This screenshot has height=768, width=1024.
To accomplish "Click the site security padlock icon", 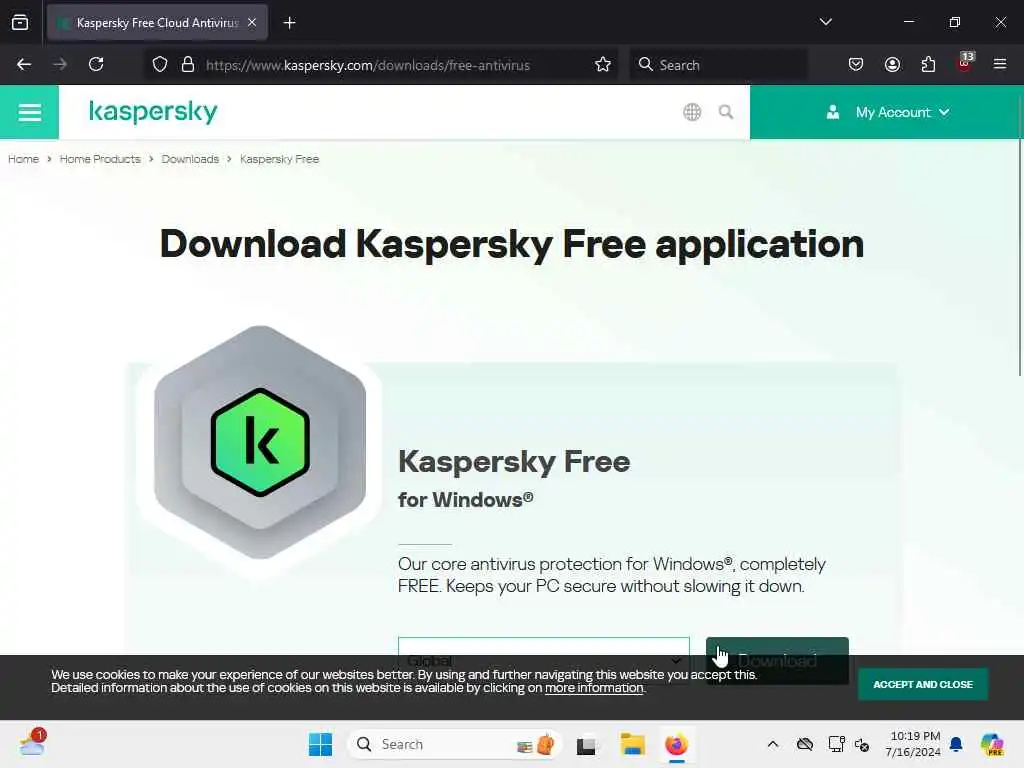I will [x=188, y=65].
